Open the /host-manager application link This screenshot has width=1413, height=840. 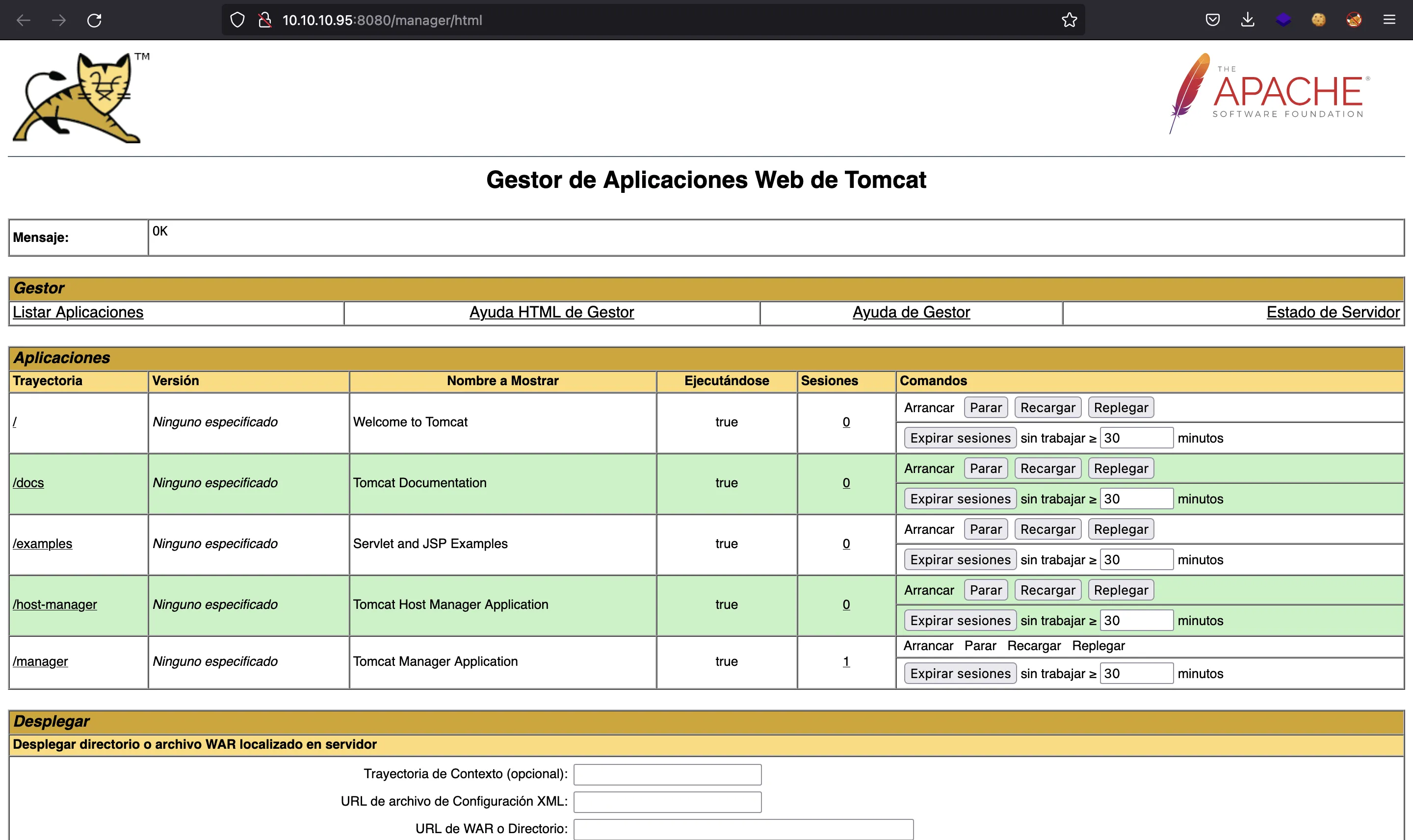tap(55, 604)
